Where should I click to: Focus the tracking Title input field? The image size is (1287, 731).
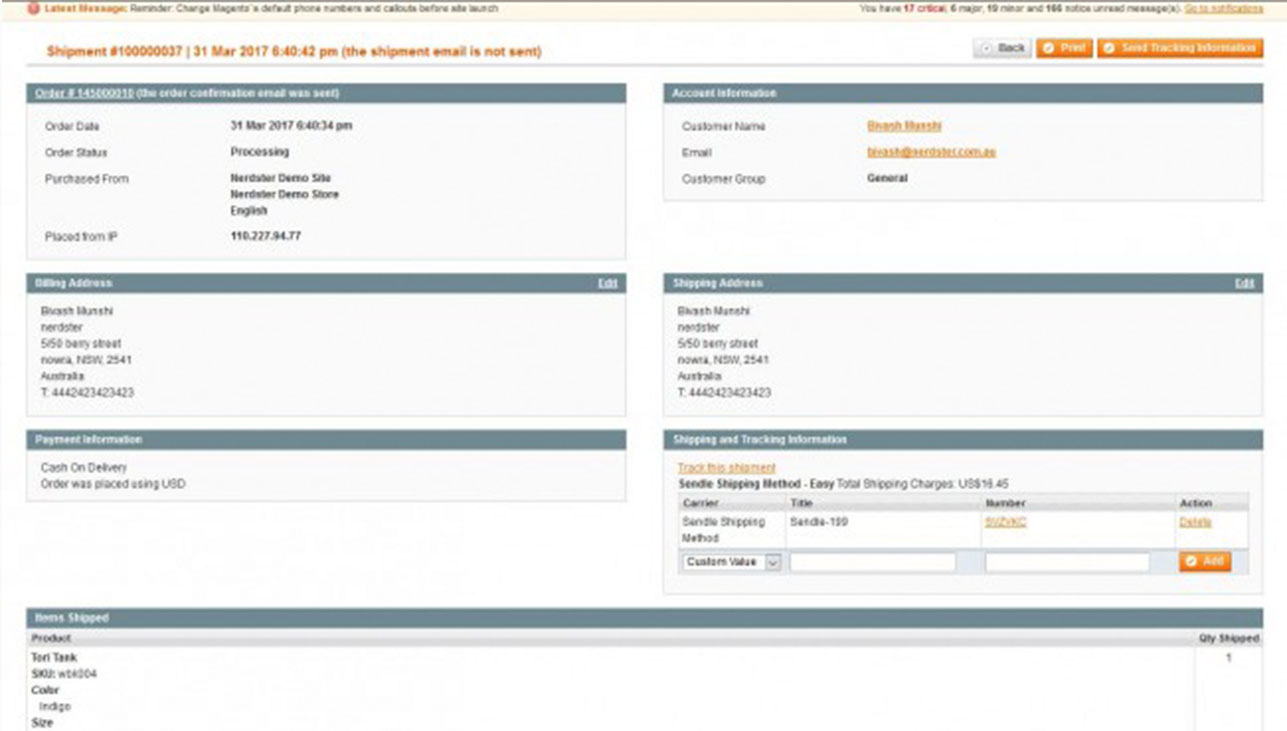point(872,563)
